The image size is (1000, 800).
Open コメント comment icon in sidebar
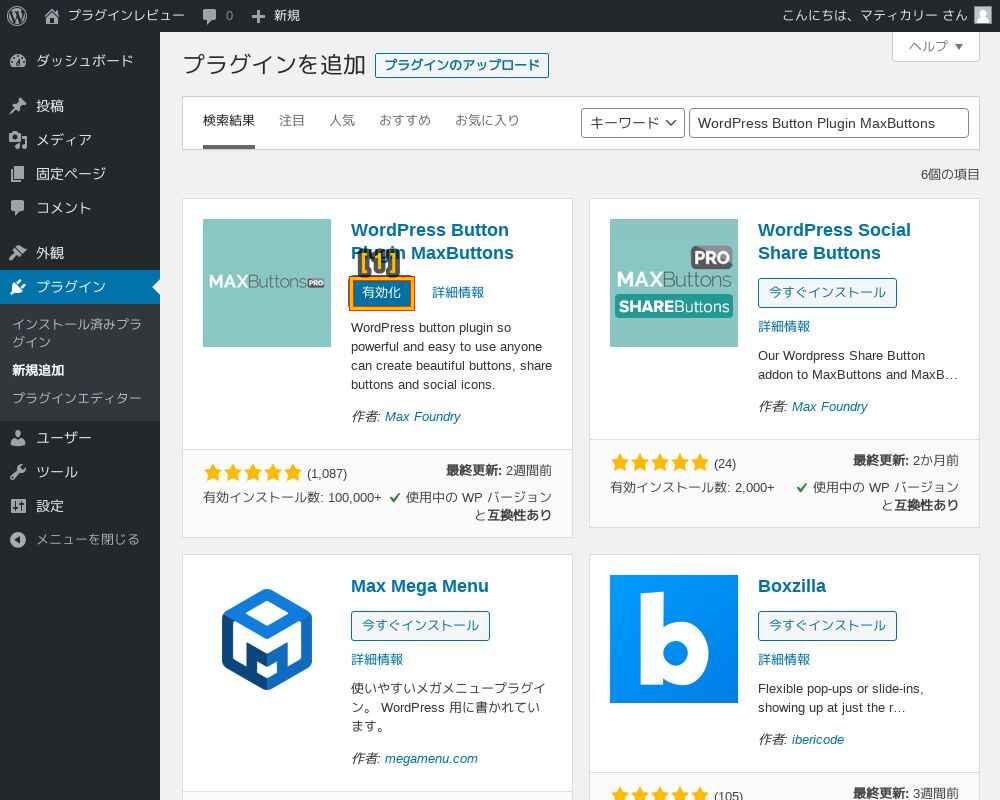[x=18, y=207]
